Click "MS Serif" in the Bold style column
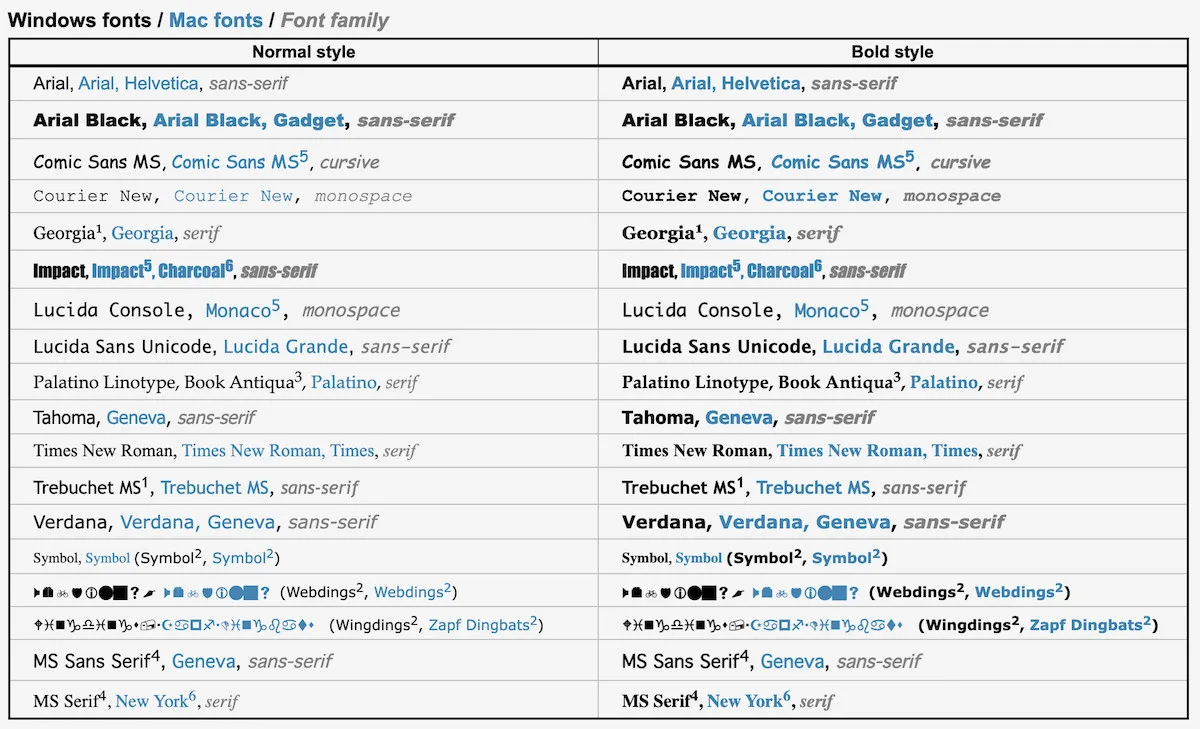The height and width of the screenshot is (729, 1200). point(657,701)
